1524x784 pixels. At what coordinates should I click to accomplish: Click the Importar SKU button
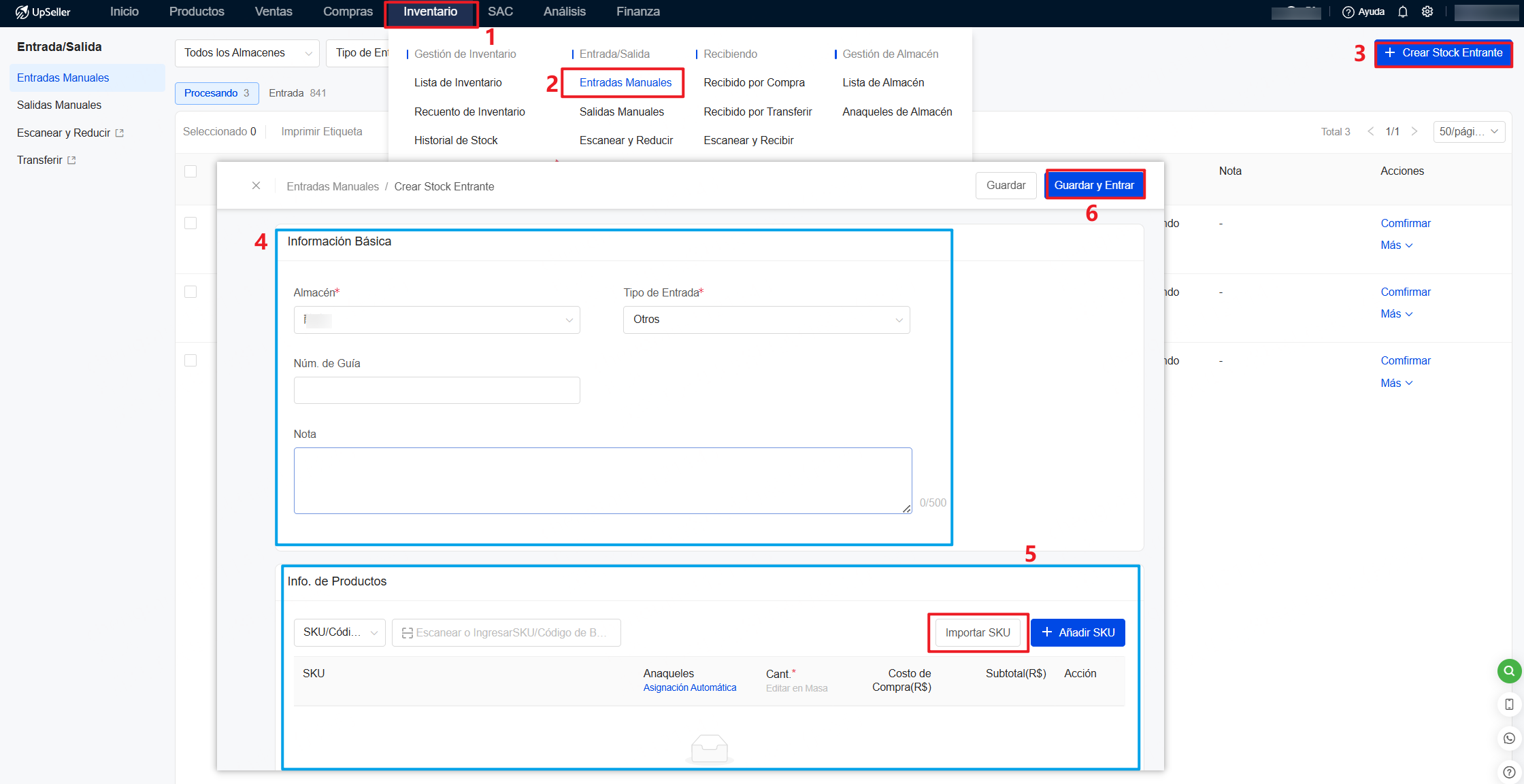tap(977, 632)
